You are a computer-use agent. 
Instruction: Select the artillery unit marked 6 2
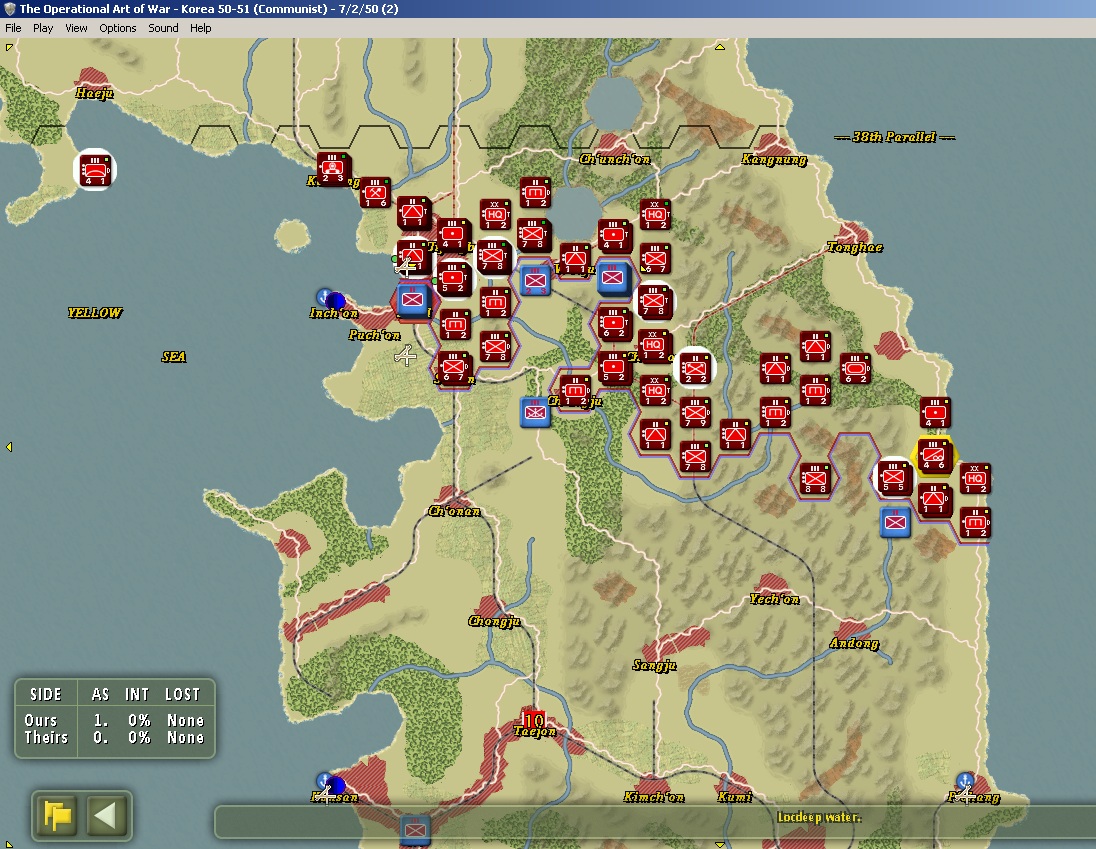point(614,324)
